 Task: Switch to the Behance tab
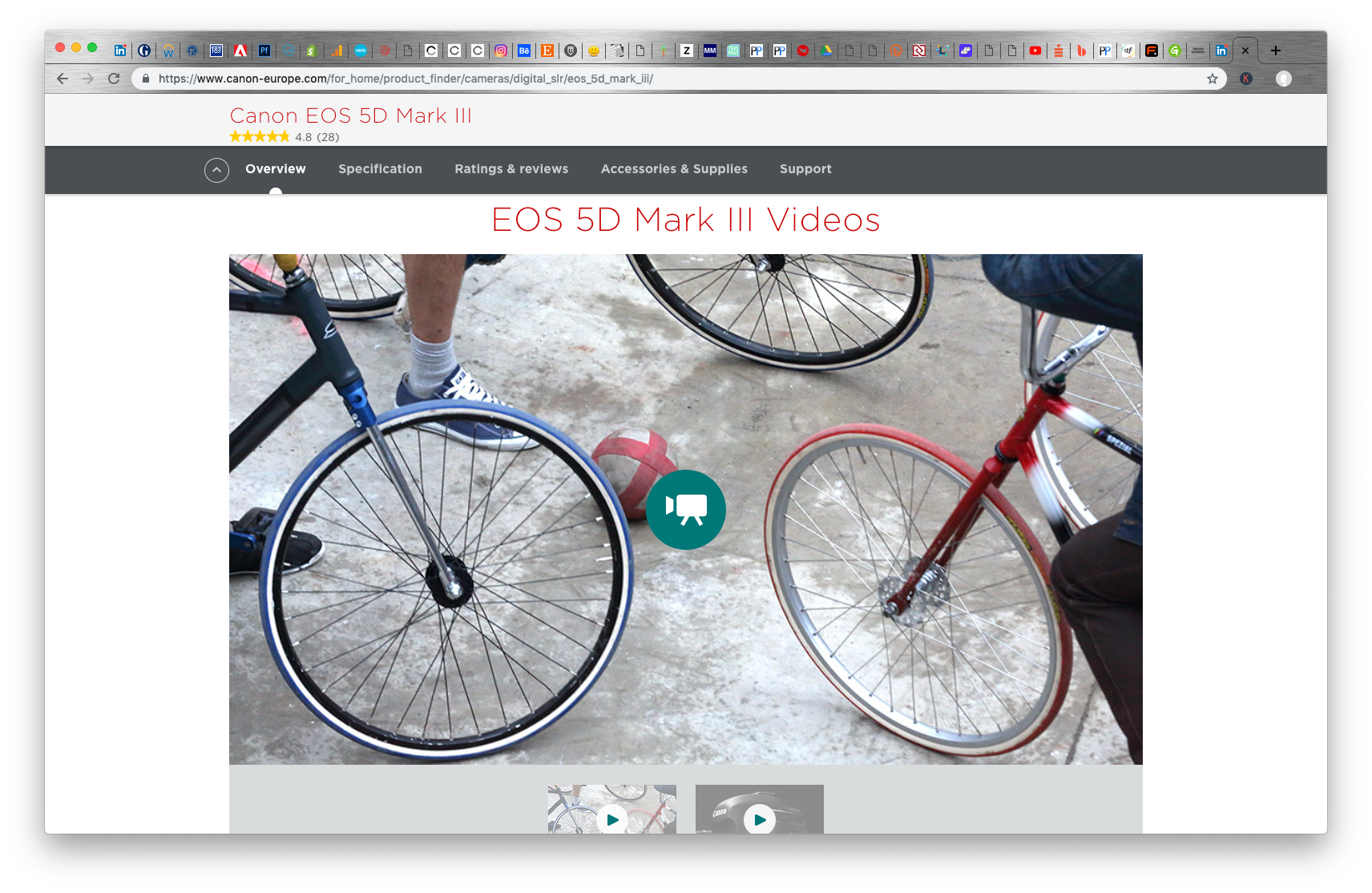[524, 51]
